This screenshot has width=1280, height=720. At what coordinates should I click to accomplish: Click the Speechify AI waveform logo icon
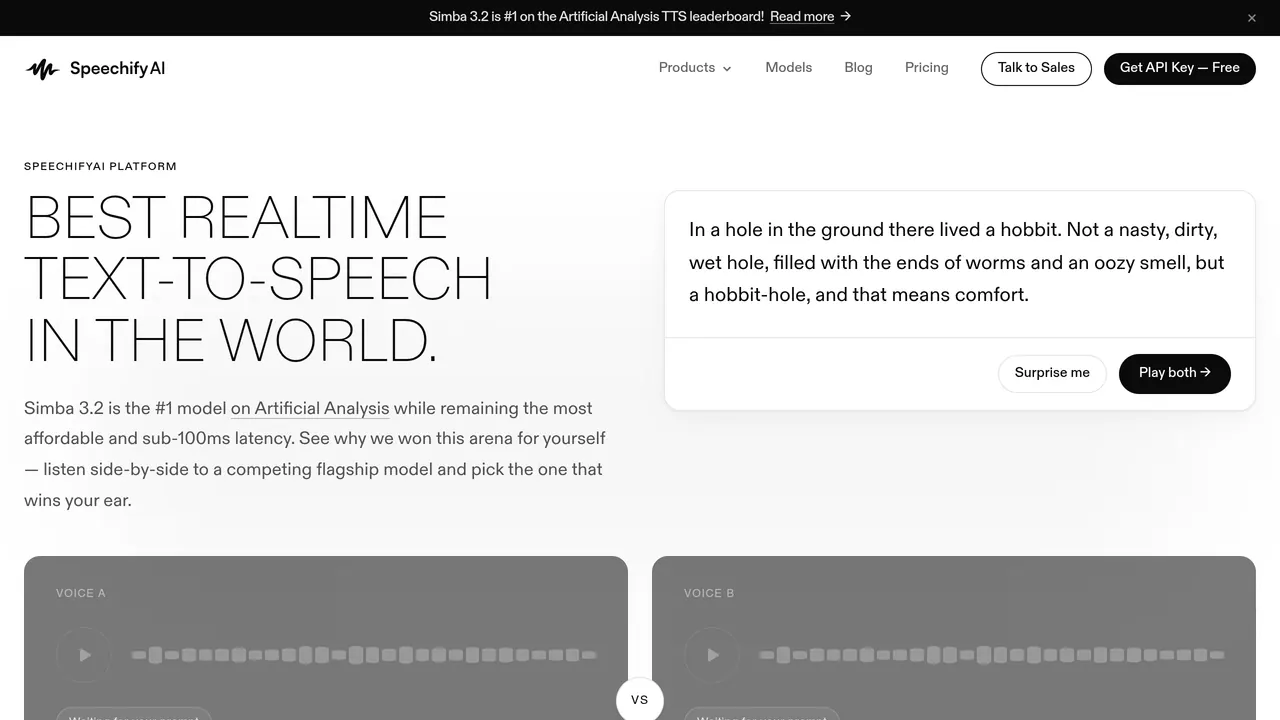pos(42,69)
